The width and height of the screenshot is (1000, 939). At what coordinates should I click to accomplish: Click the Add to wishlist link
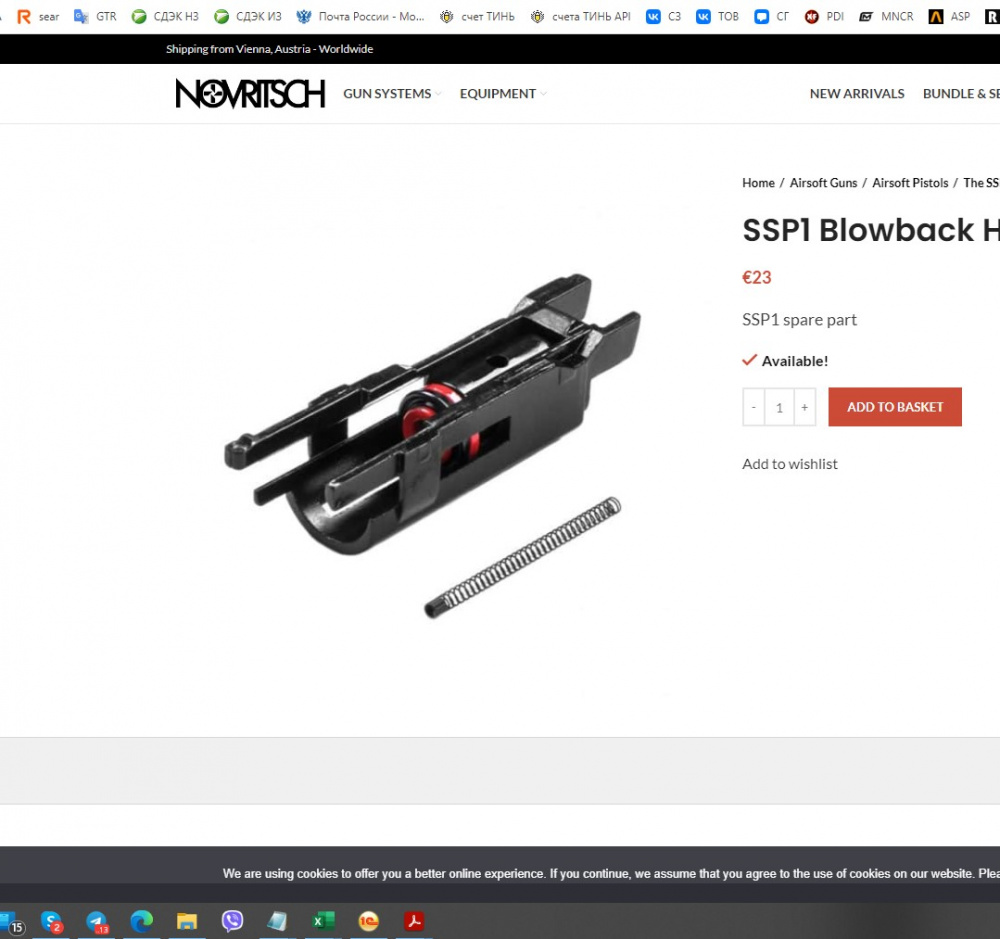(789, 464)
